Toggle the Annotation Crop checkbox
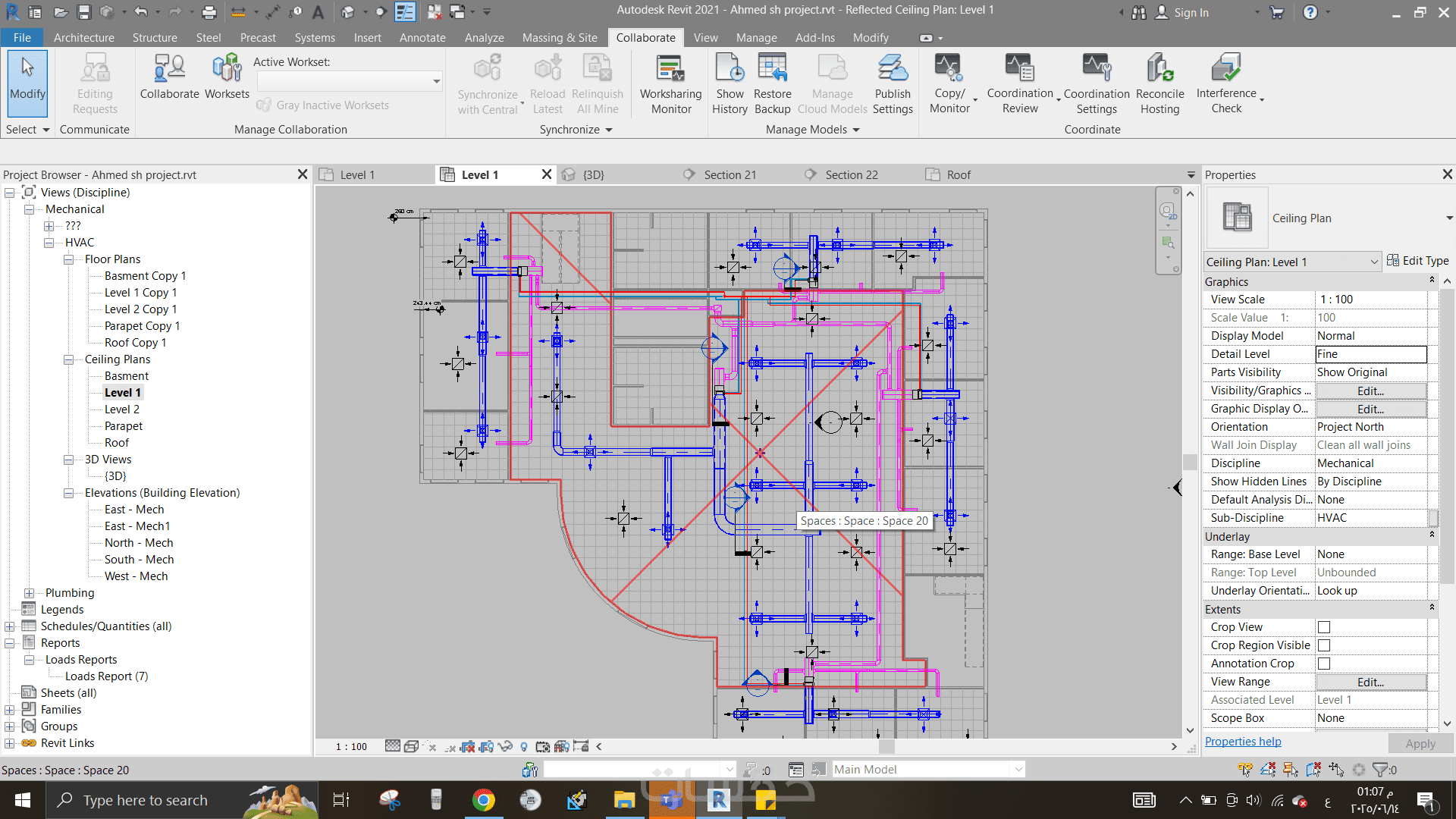Image resolution: width=1456 pixels, height=819 pixels. pyautogui.click(x=1324, y=664)
